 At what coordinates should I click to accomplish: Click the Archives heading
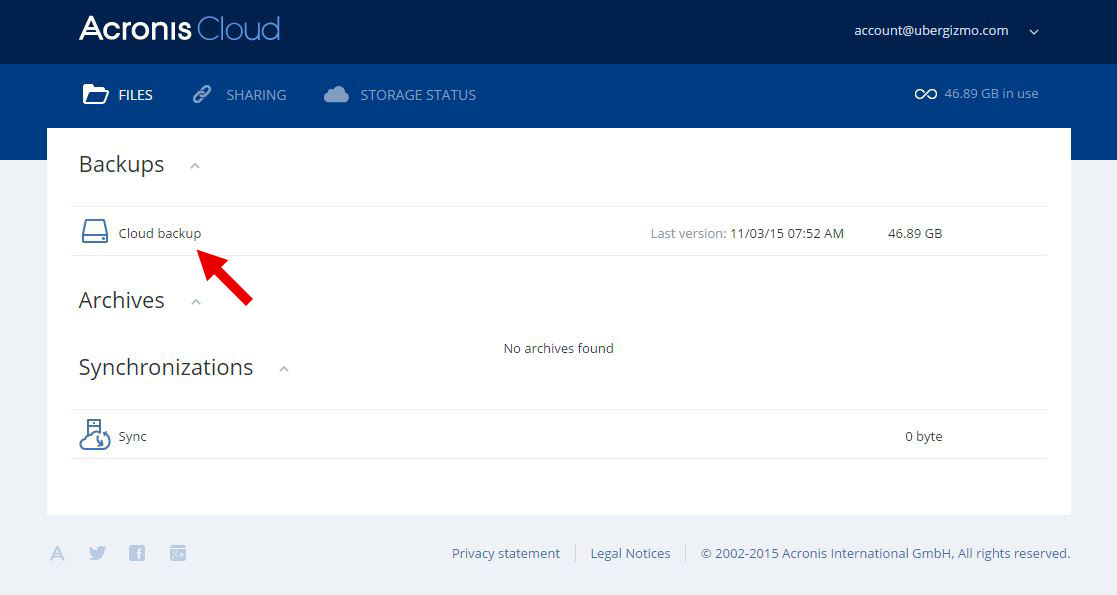[122, 301]
